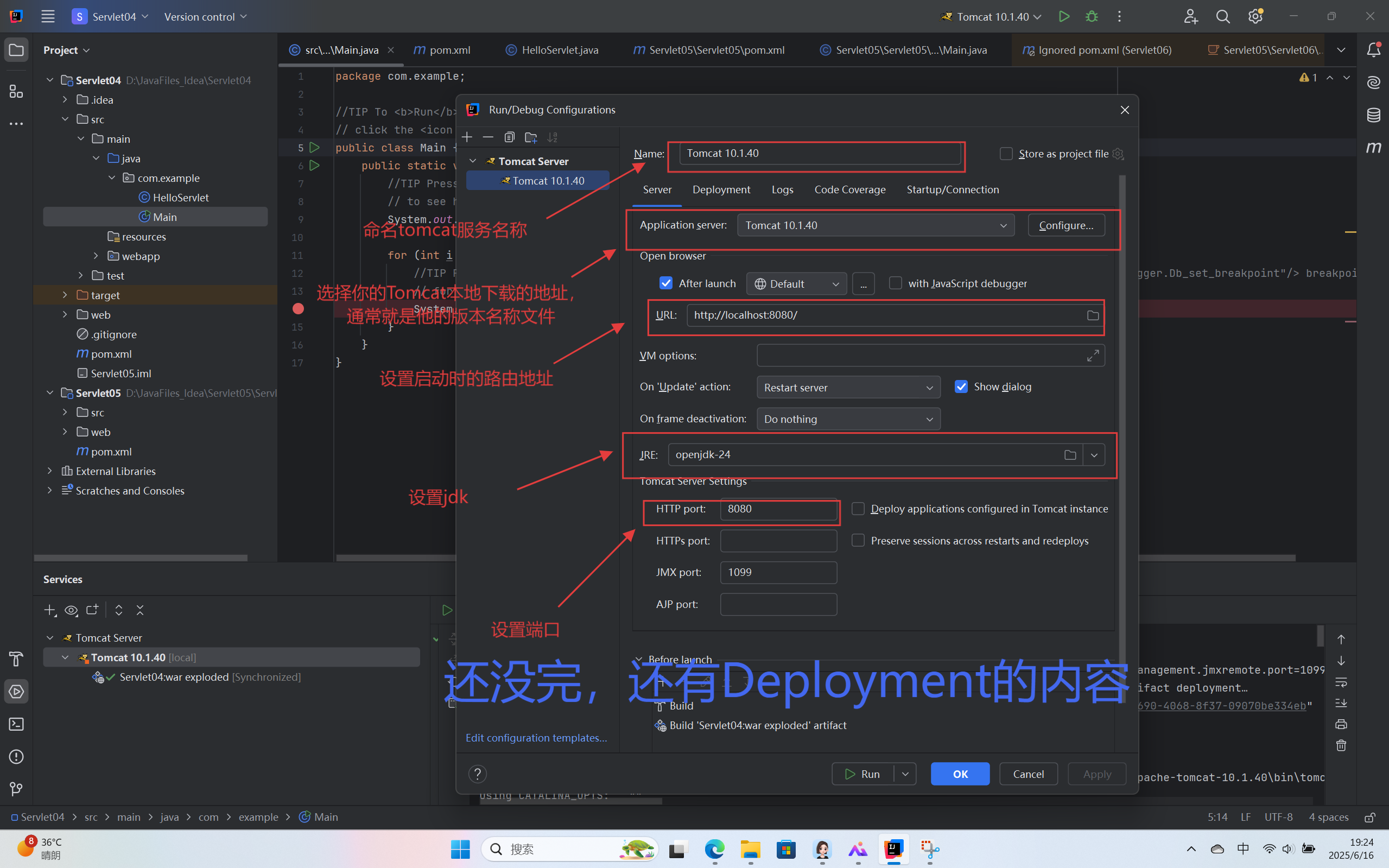The width and height of the screenshot is (1389, 868).
Task: Open the Maven panel from right sidebar
Action: coord(1373,147)
